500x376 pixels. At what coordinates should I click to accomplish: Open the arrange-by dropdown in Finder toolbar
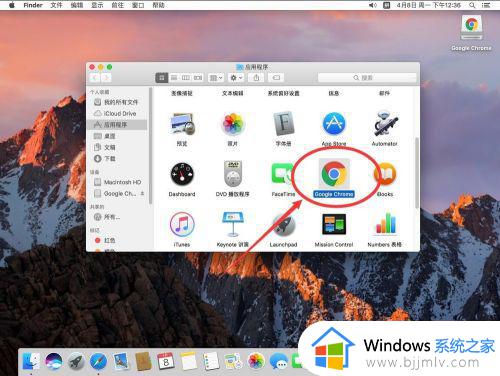pyautogui.click(x=216, y=78)
